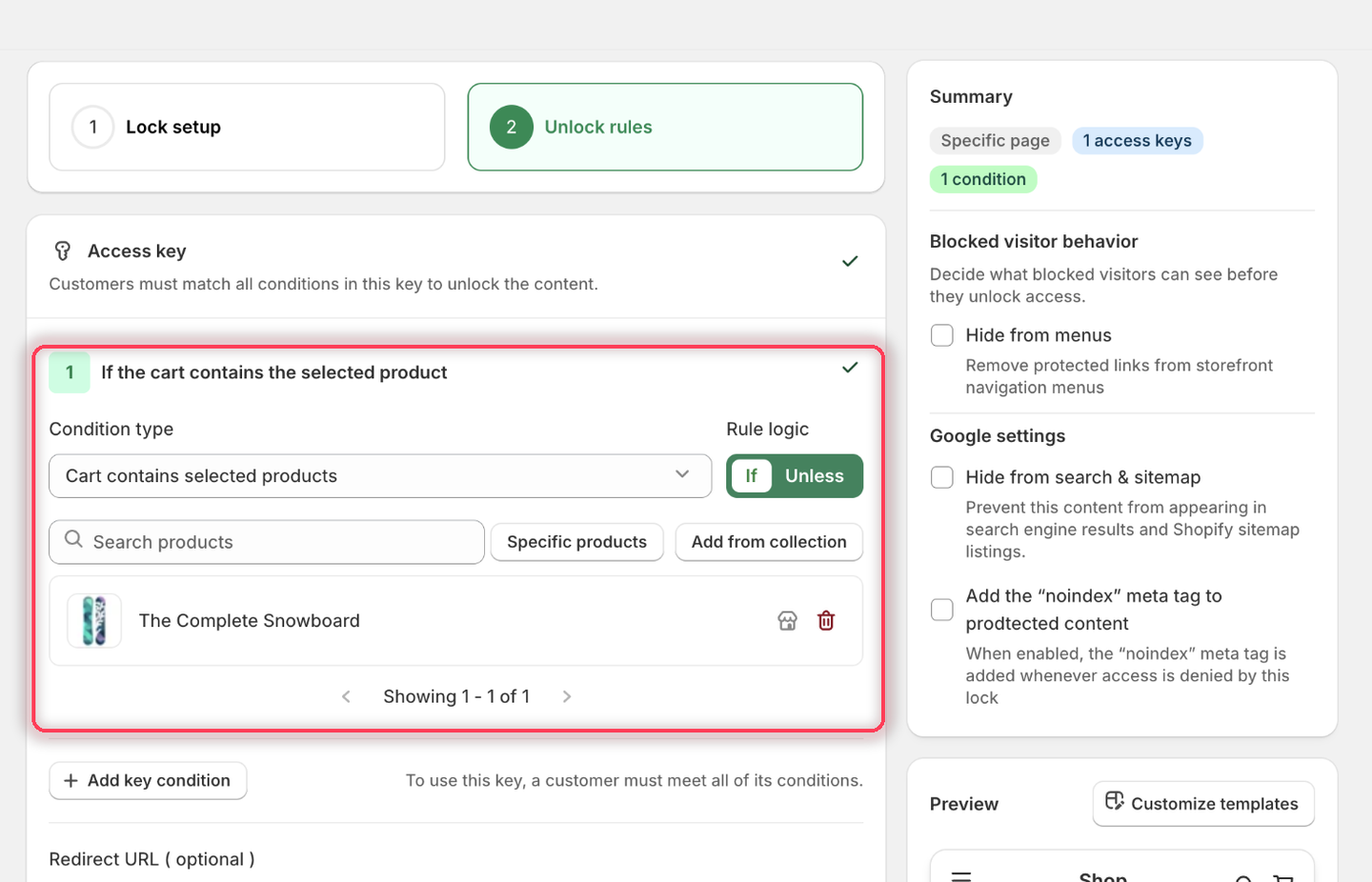The width and height of the screenshot is (1372, 882).
Task: Click the Condition type label
Action: [111, 430]
